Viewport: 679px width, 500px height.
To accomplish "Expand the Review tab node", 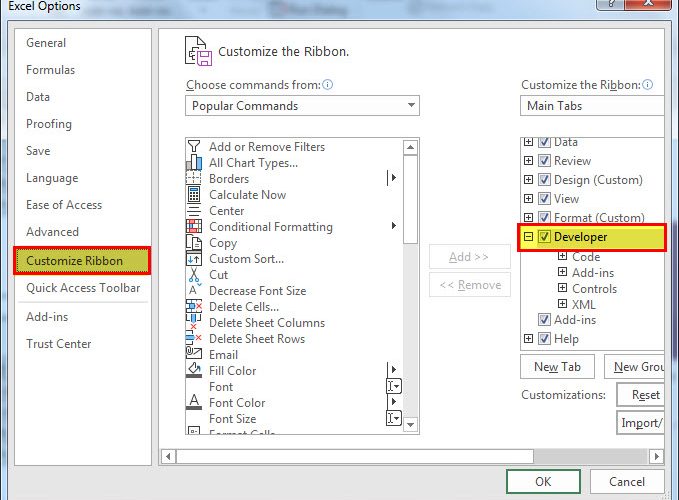I will pos(528,161).
